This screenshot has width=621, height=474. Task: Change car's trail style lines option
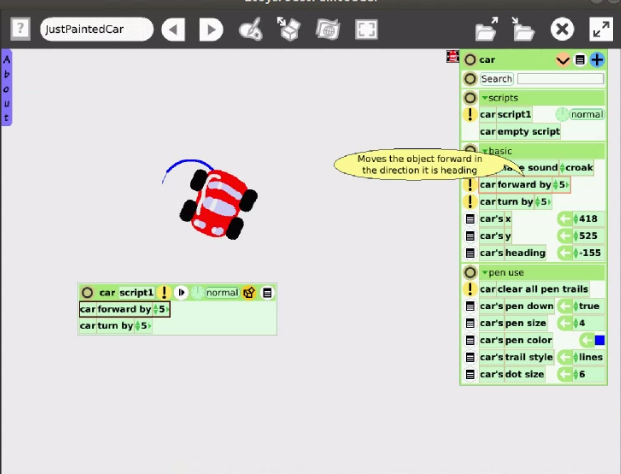(591, 357)
